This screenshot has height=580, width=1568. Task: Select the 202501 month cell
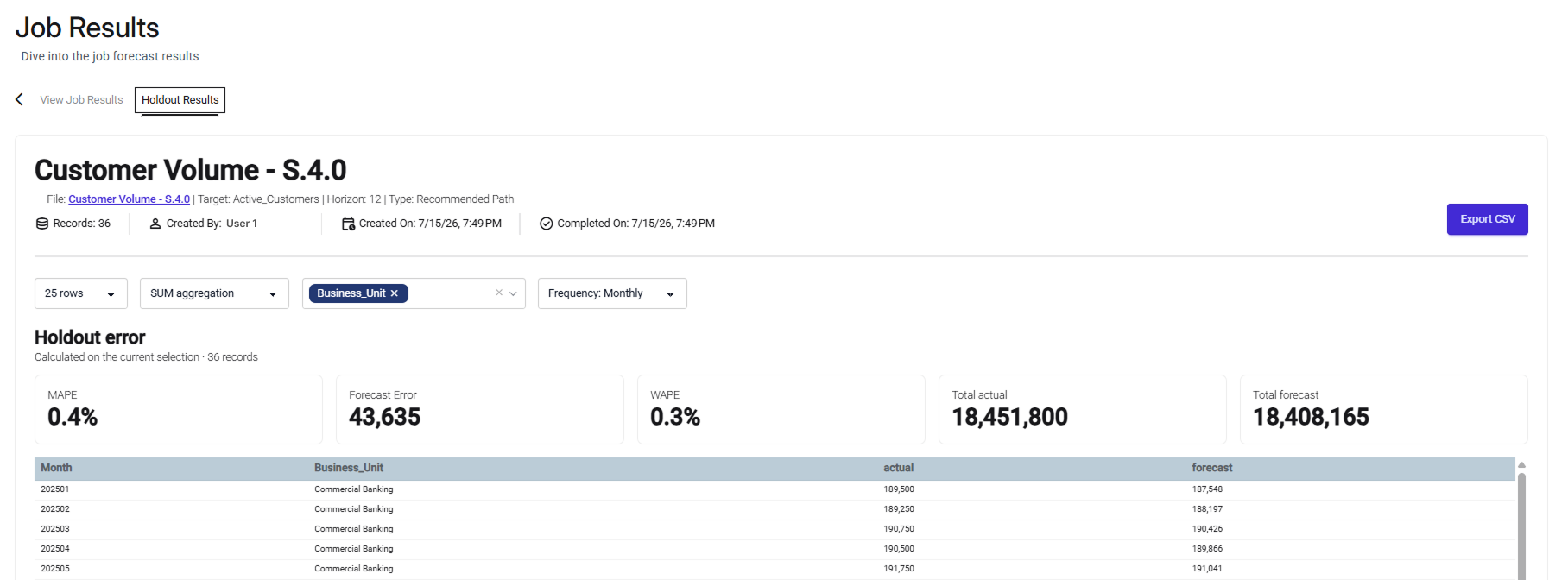[55, 489]
